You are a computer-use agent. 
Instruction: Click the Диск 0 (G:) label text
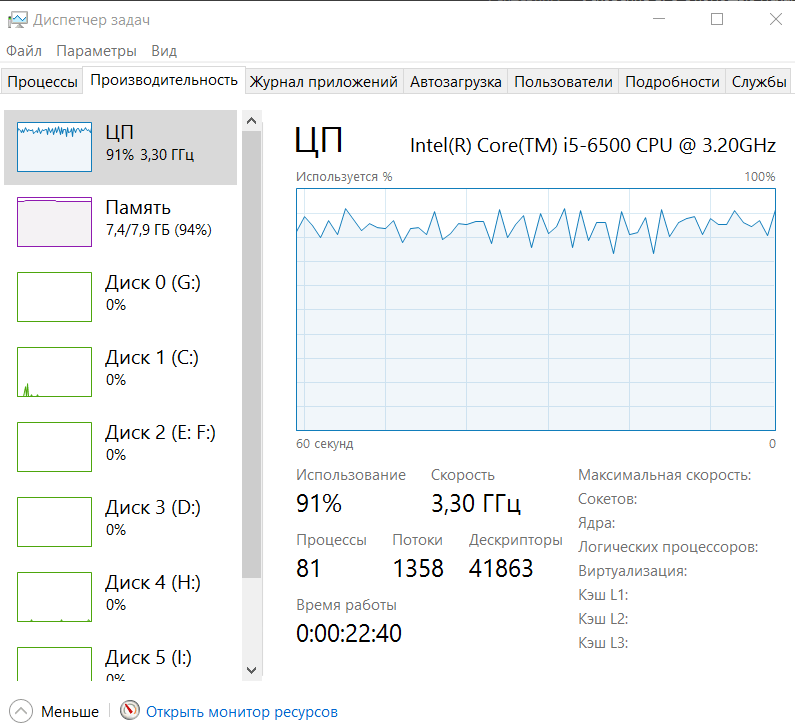(x=153, y=282)
